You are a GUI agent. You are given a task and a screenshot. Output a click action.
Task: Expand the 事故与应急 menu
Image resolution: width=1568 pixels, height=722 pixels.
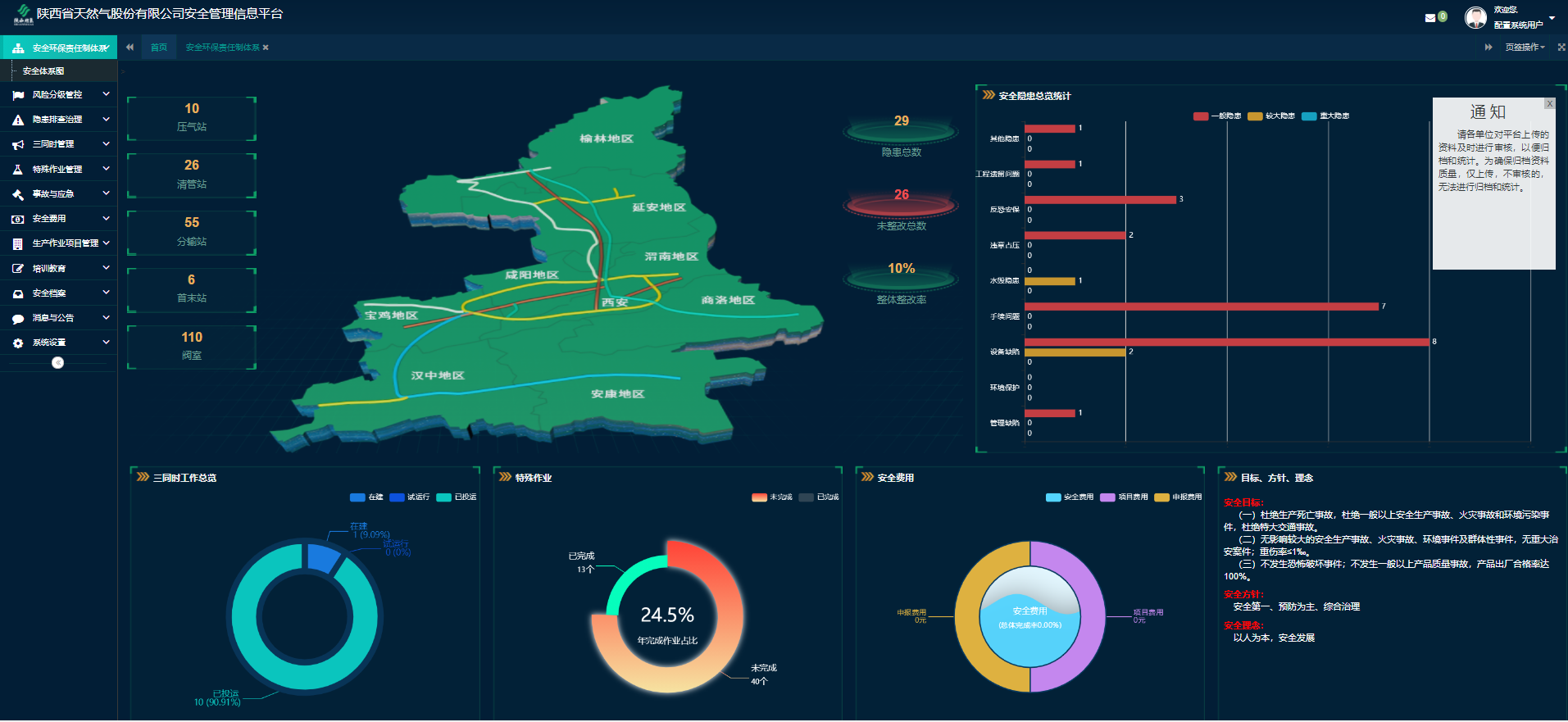tap(58, 194)
